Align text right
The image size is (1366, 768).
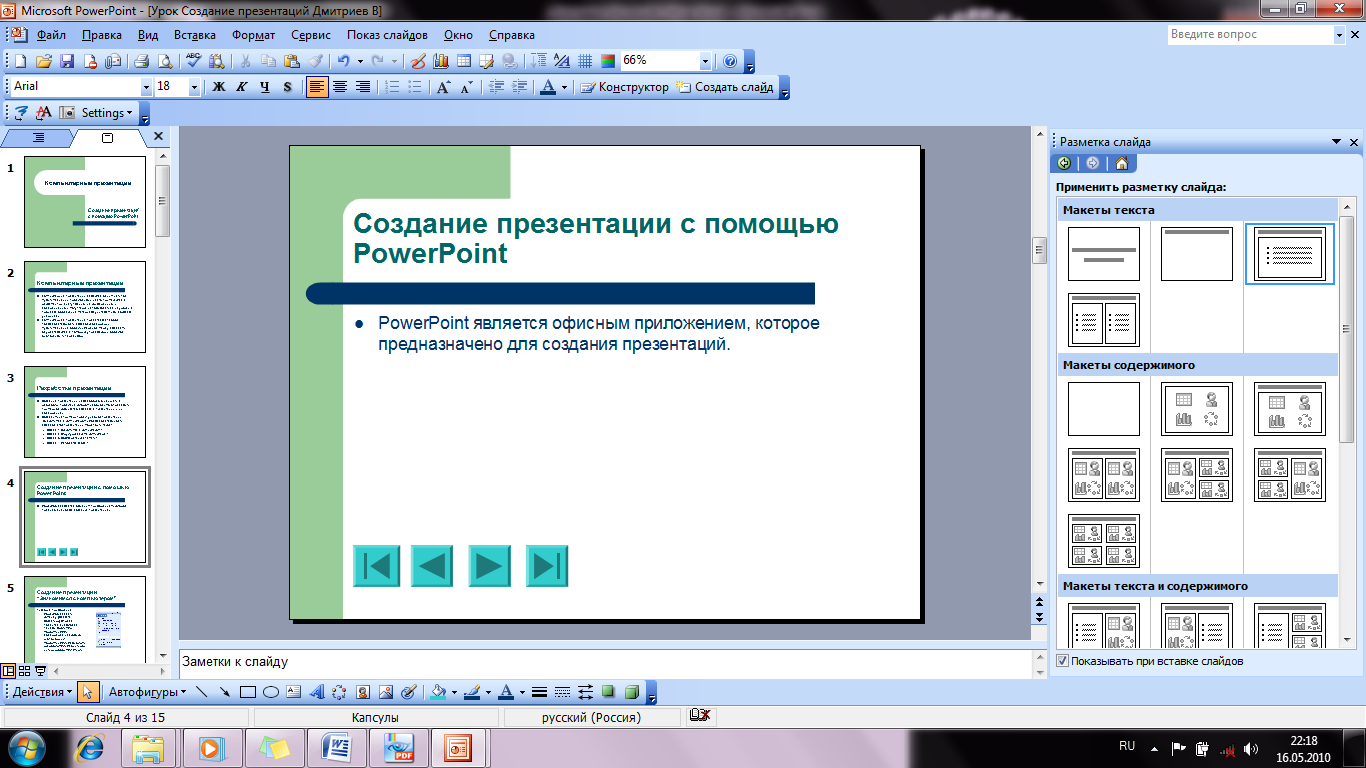363,87
